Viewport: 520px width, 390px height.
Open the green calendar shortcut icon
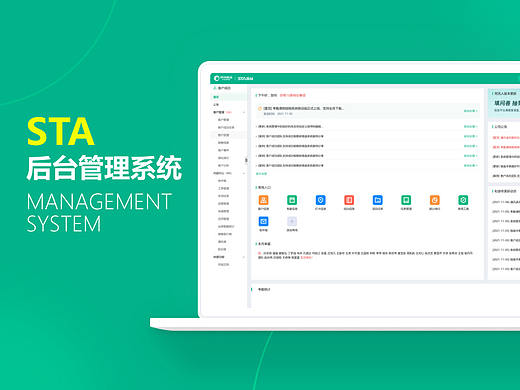pos(292,200)
